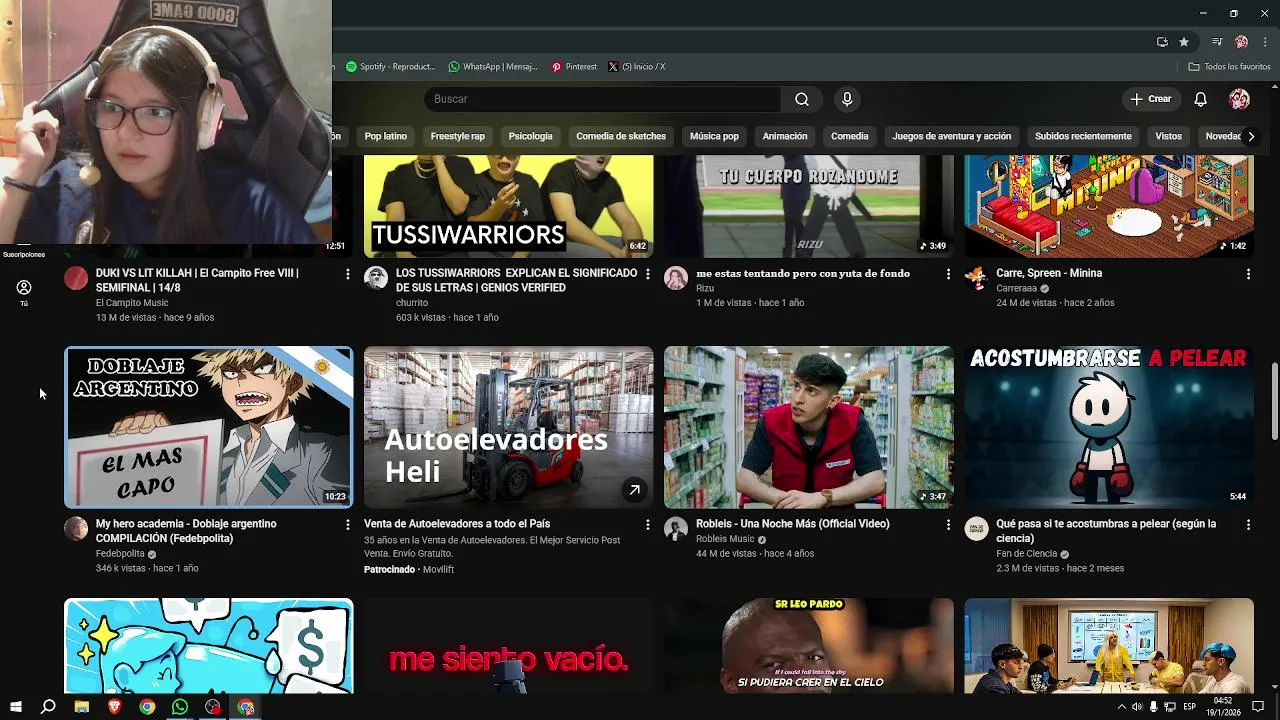Open WhatsApp from the taskbar
This screenshot has height=720, width=1280.
(x=180, y=707)
